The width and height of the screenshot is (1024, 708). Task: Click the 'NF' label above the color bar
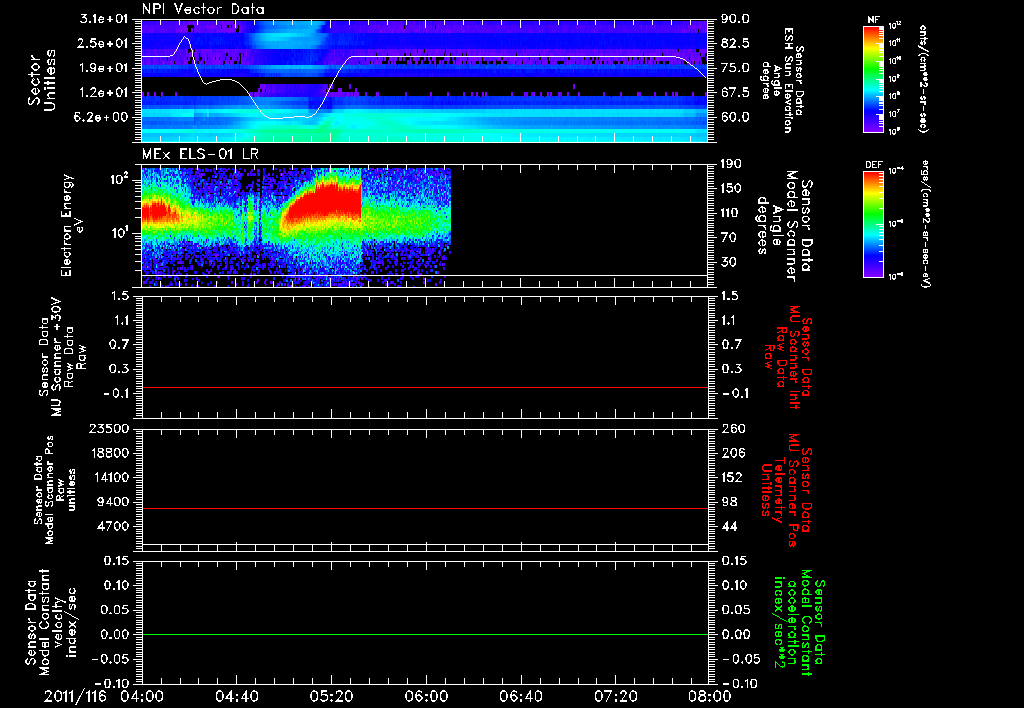point(873,20)
